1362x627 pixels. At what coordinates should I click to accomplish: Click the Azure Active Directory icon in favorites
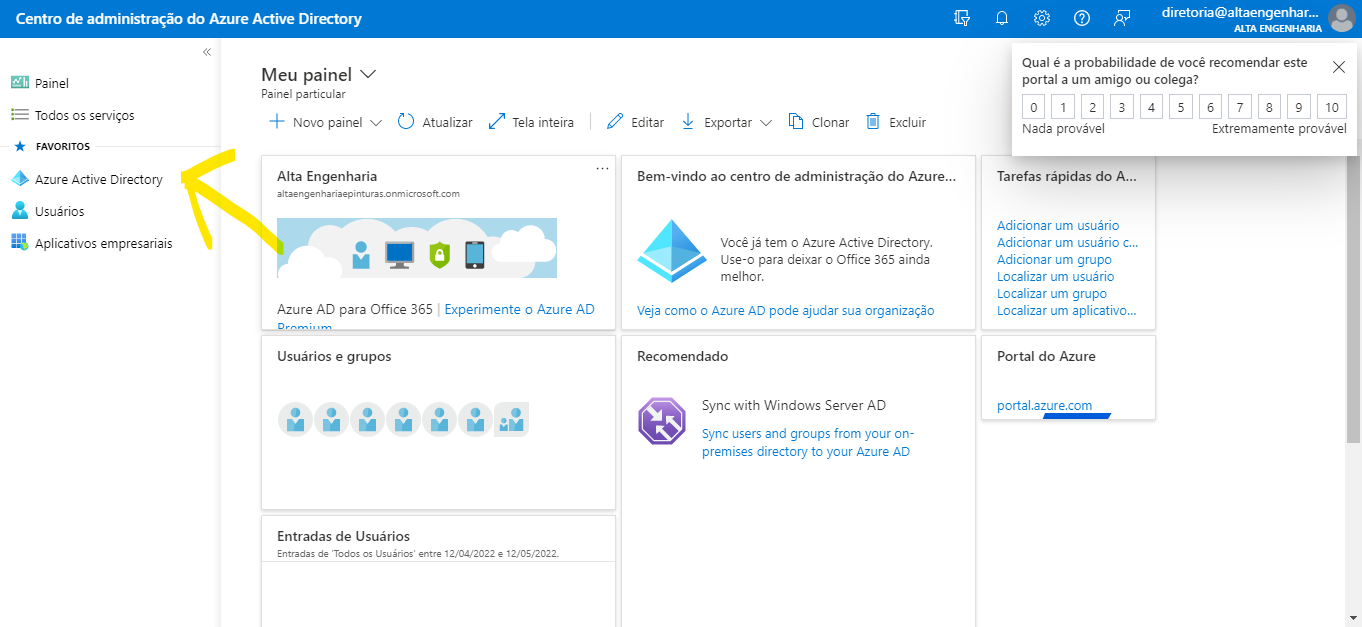[x=19, y=179]
